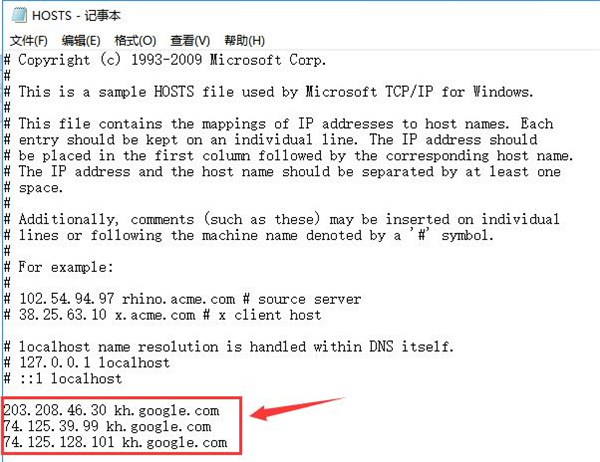Click the word 'space.' in comments
Viewport: 600px width, 462px height.
click(x=41, y=188)
